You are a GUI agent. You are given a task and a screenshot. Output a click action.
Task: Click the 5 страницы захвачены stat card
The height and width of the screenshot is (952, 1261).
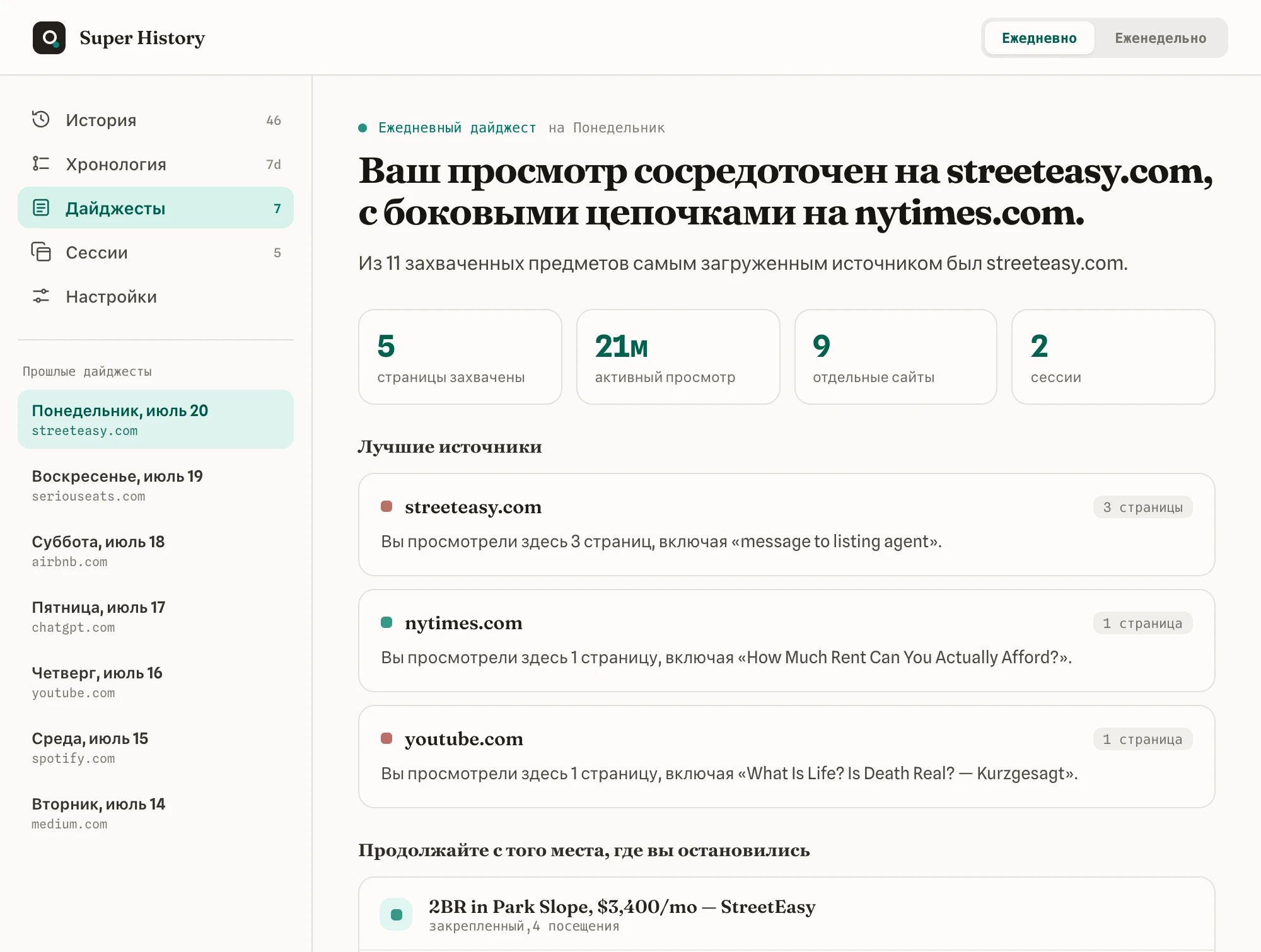pos(460,357)
